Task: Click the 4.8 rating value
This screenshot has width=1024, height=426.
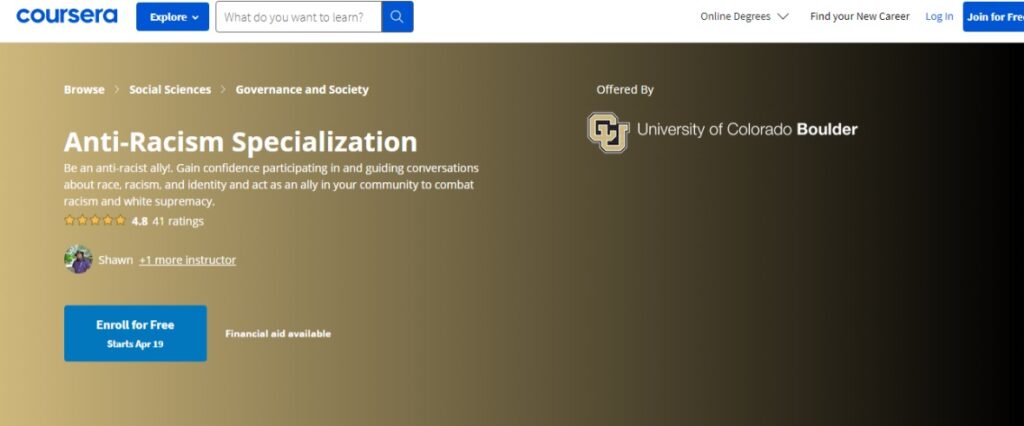Action: click(x=139, y=221)
